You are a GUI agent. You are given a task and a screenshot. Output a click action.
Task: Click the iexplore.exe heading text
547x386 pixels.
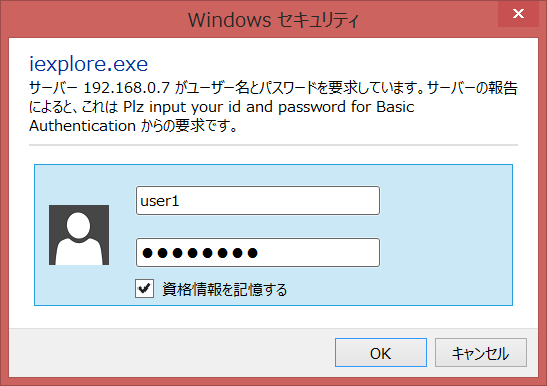(x=89, y=64)
